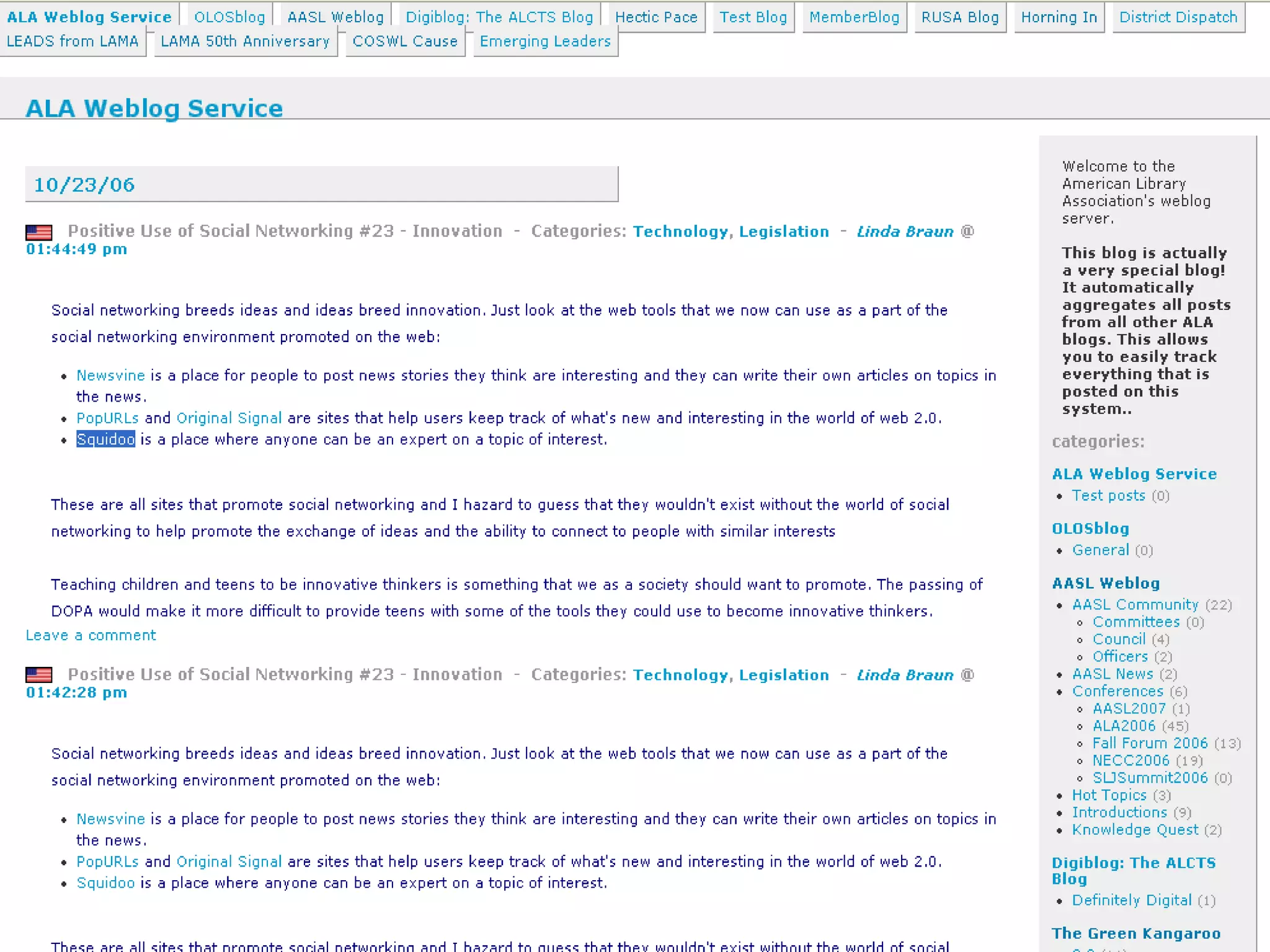The image size is (1270, 952).
Task: Open the Original Signal link in first post
Action: tap(229, 418)
